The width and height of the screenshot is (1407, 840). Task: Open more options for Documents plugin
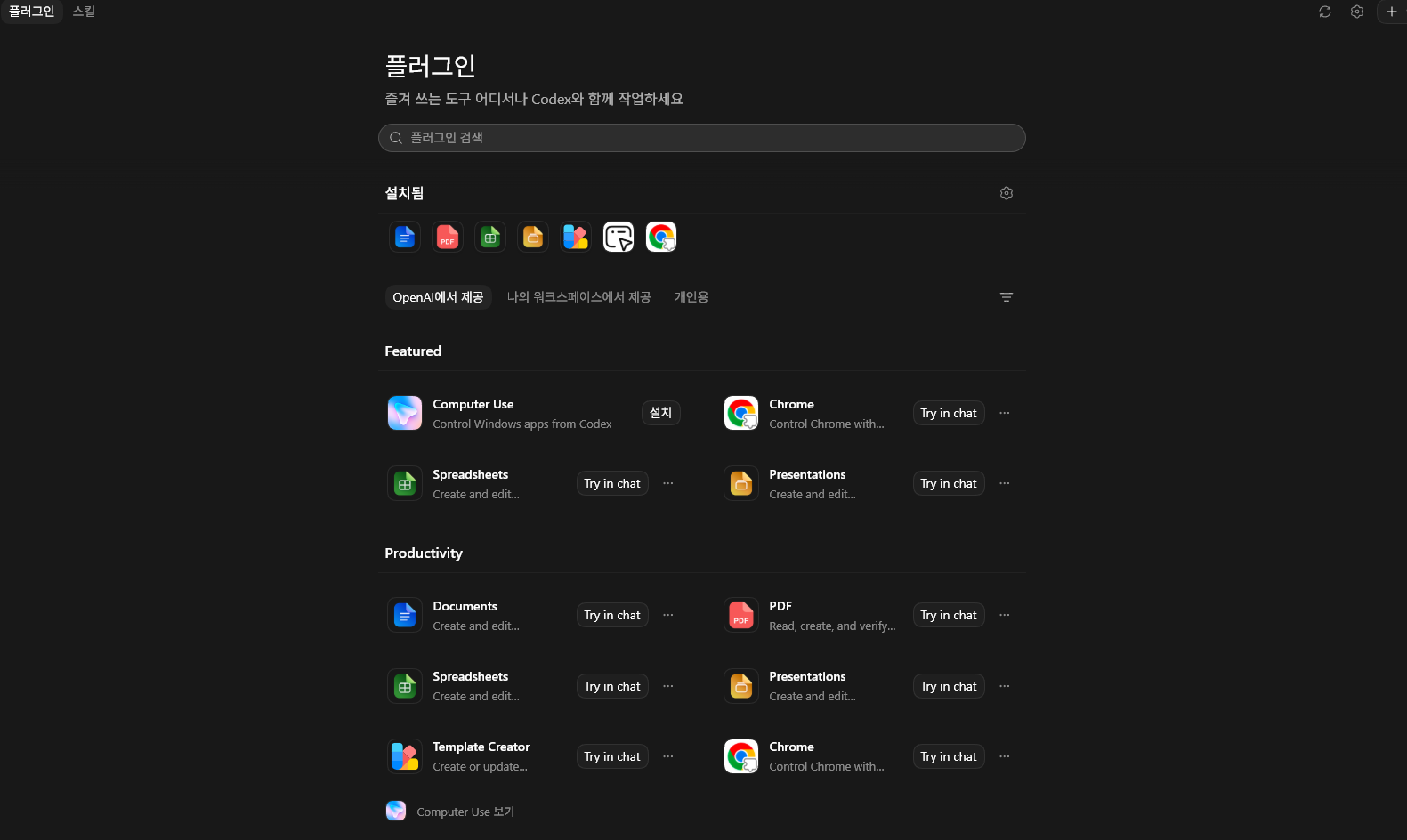tap(668, 615)
